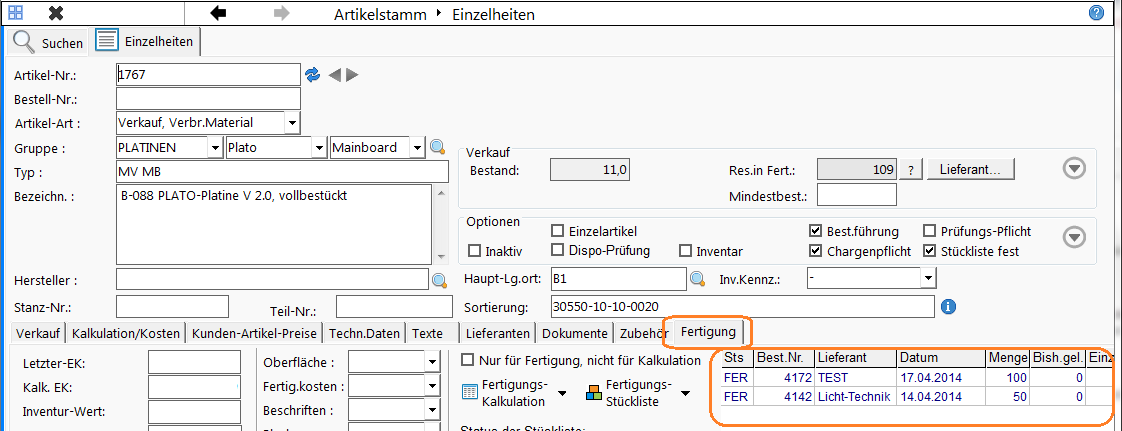
Task: Open the Plato subgroup dropdown
Action: click(x=320, y=147)
